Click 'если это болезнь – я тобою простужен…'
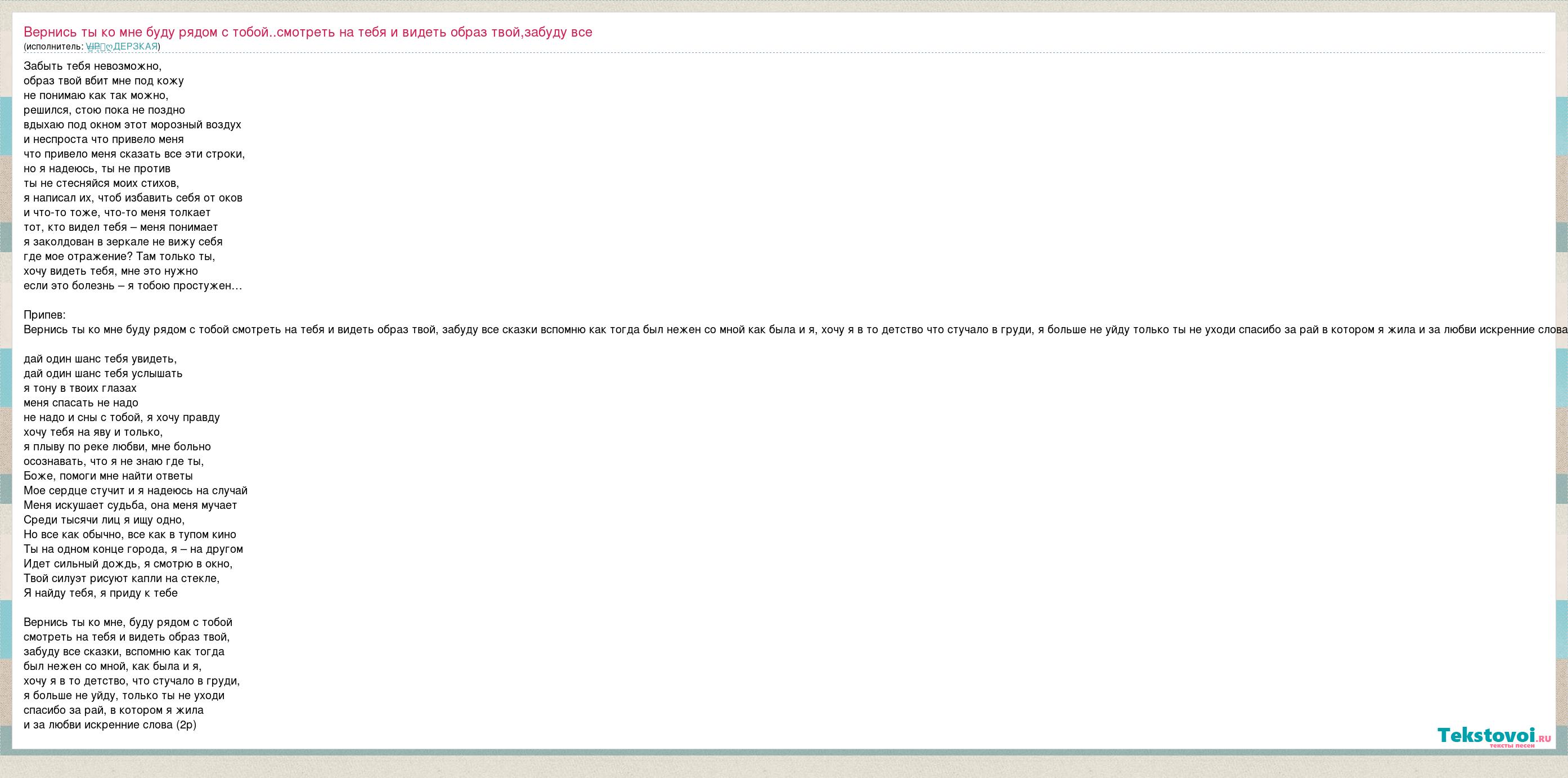Viewport: 1568px width, 778px height. 133,286
